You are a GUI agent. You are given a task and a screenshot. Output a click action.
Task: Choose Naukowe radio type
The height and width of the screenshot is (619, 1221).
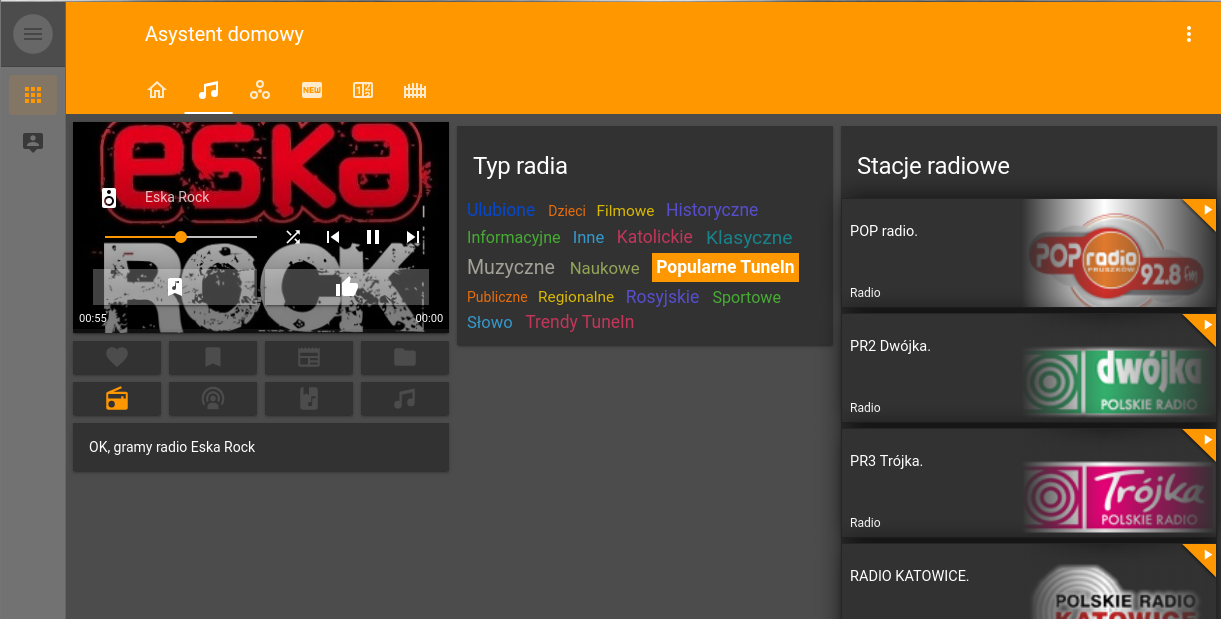604,268
